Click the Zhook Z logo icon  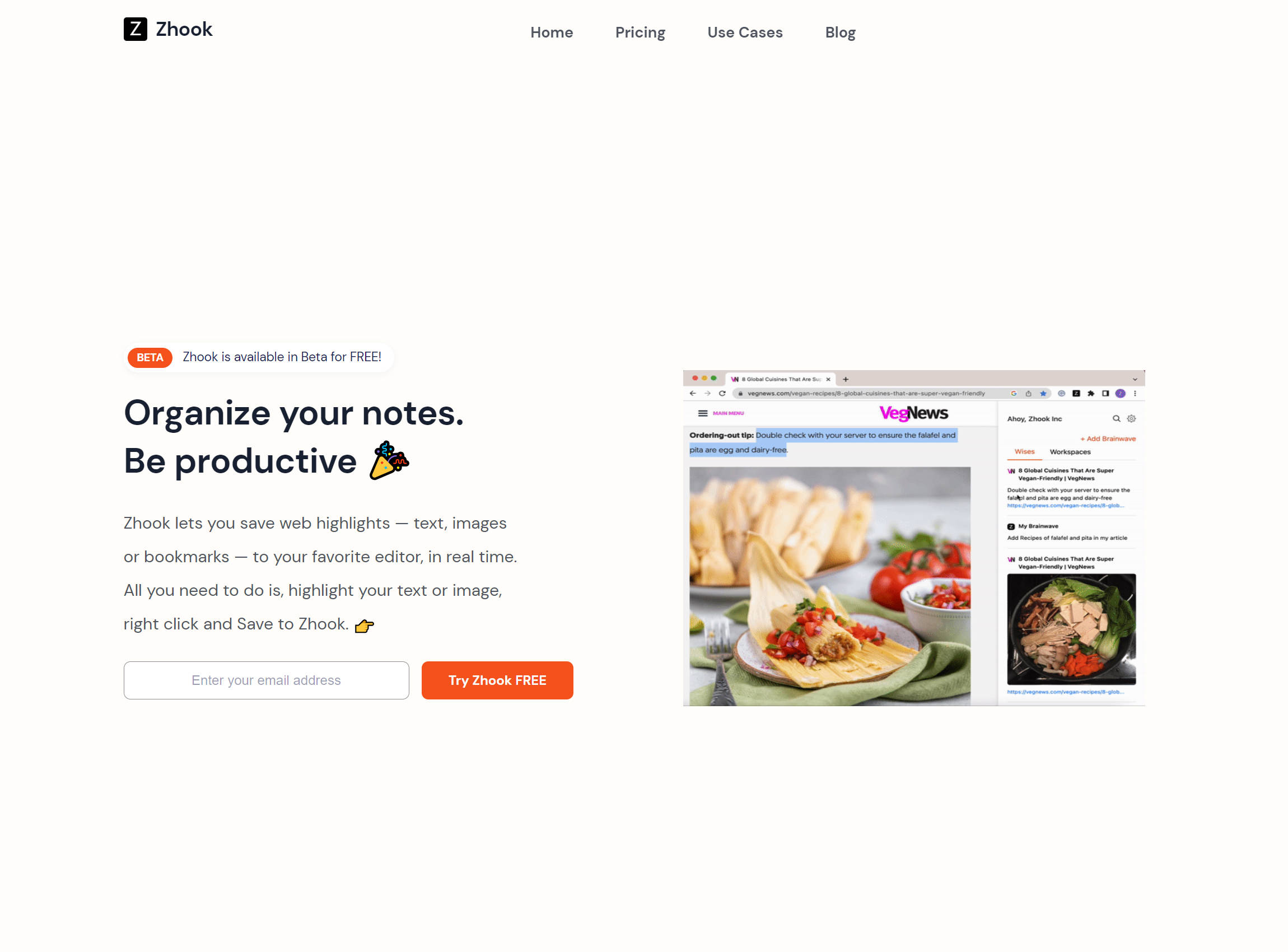pyautogui.click(x=135, y=29)
